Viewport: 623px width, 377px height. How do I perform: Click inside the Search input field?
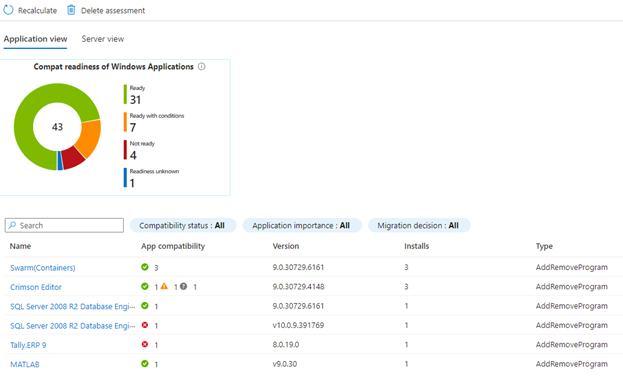pyautogui.click(x=64, y=225)
